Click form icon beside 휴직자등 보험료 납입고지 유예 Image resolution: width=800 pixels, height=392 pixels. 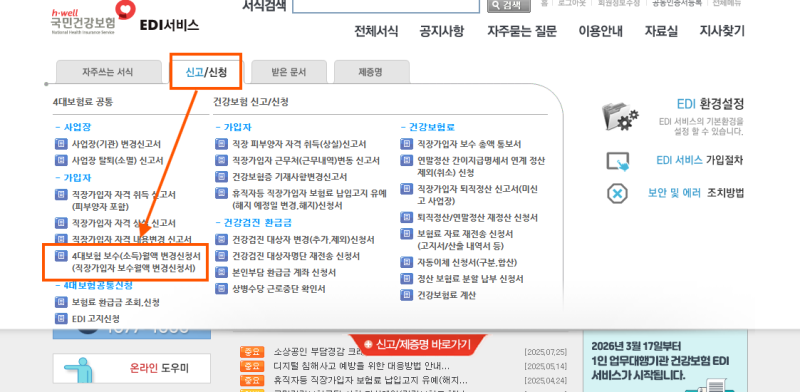pyautogui.click(x=221, y=193)
